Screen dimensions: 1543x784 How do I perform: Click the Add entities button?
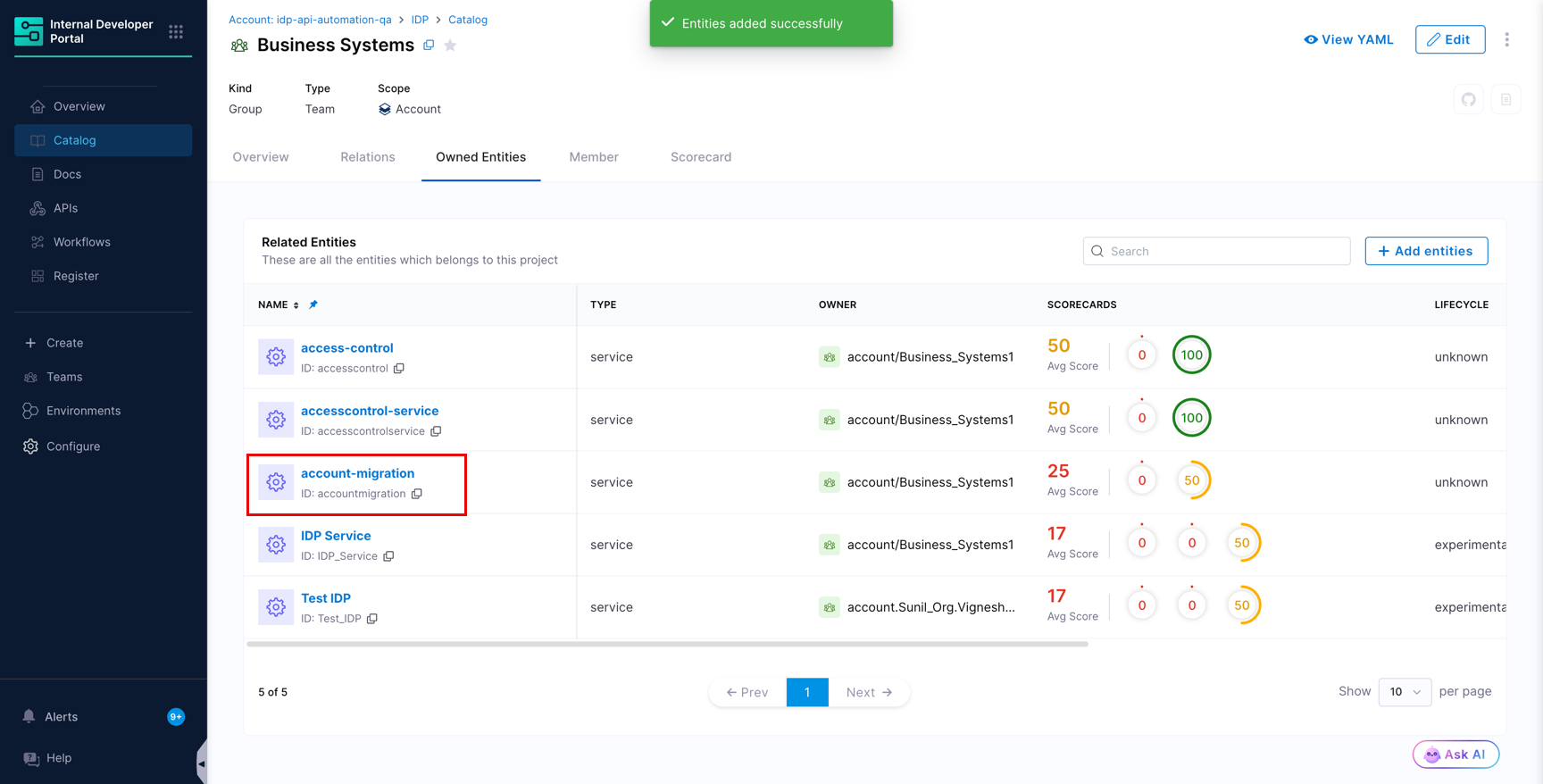pos(1426,251)
